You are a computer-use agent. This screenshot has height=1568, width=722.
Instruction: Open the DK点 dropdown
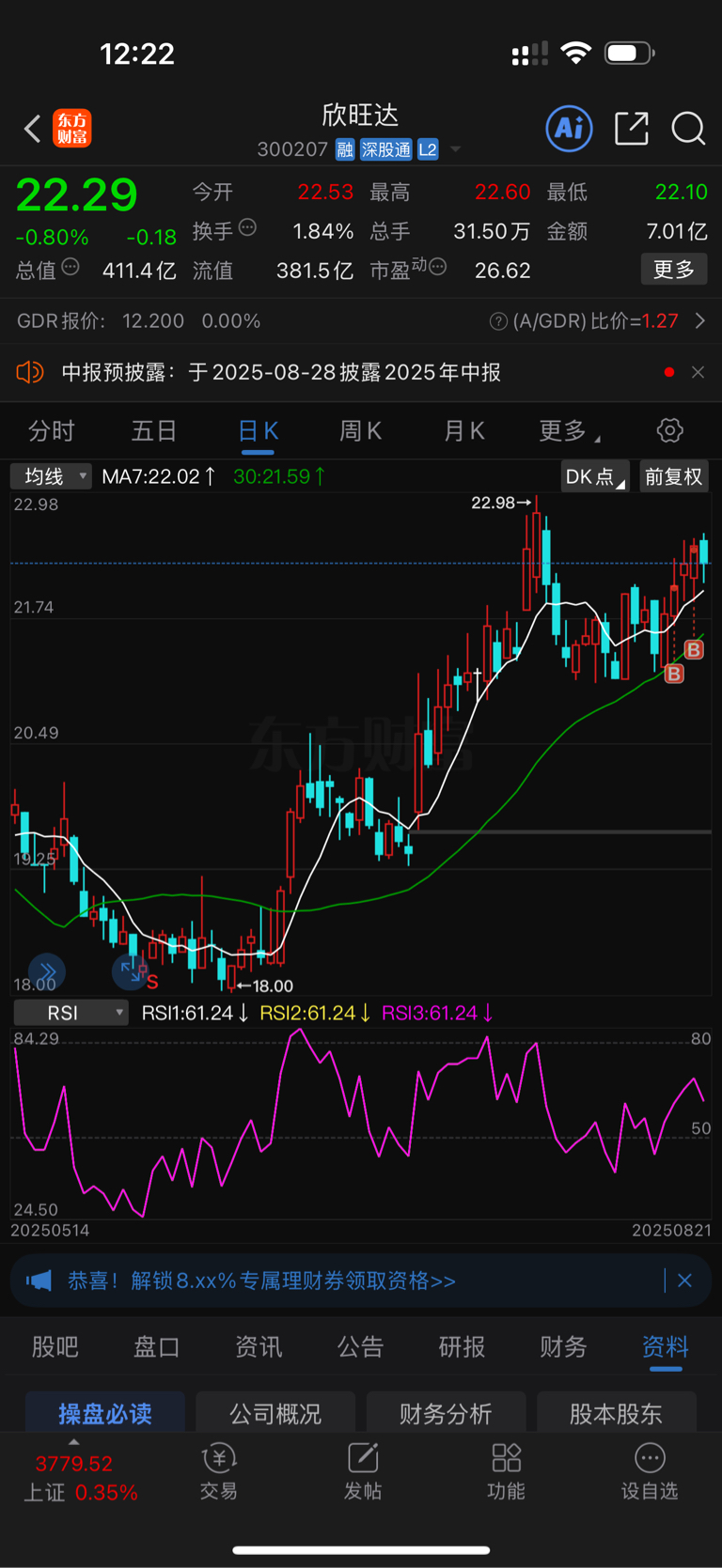595,476
